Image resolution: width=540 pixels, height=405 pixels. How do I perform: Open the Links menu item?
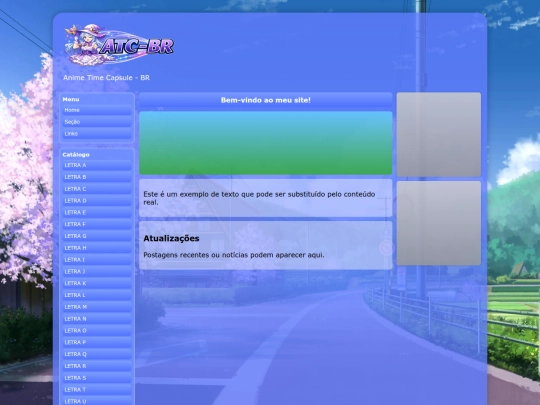pyautogui.click(x=97, y=134)
